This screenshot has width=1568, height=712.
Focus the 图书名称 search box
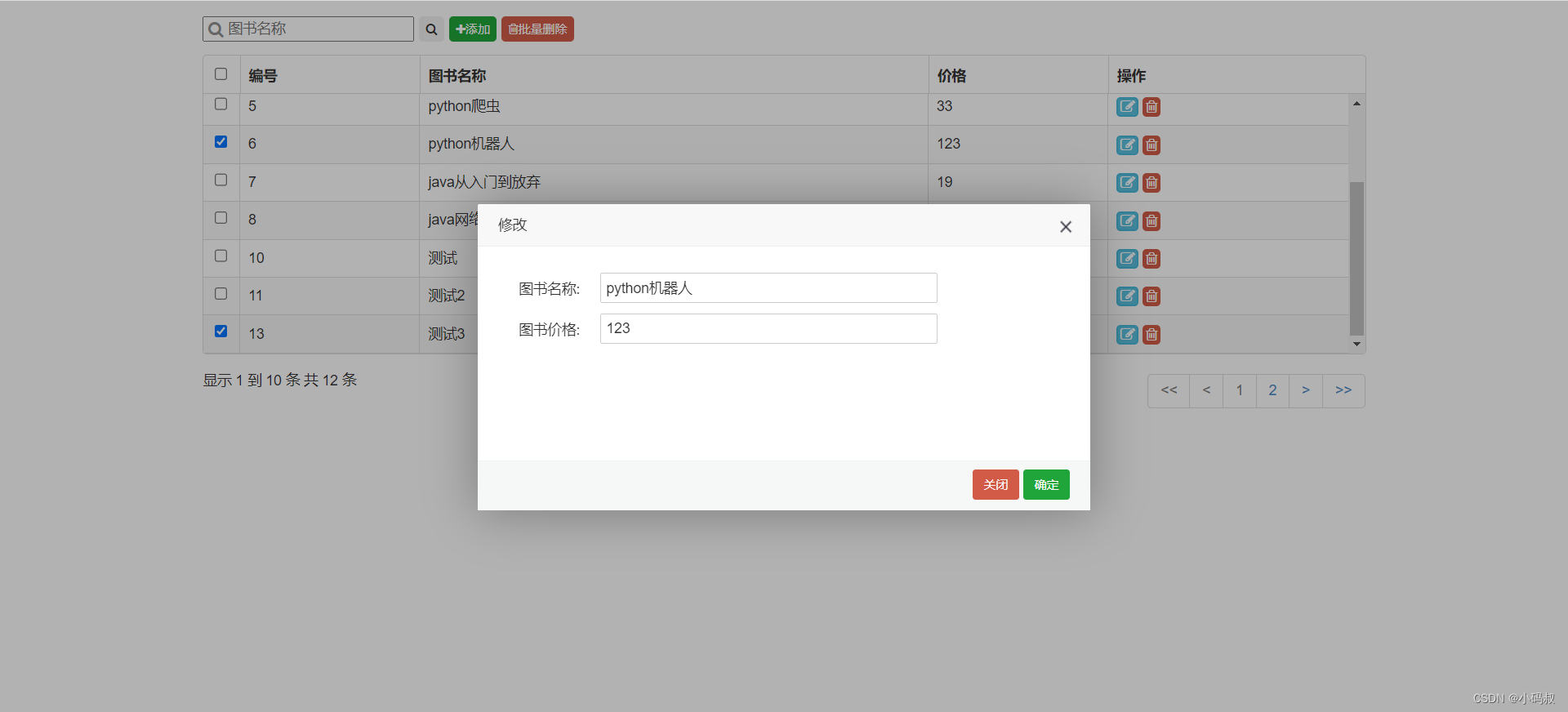coord(308,29)
